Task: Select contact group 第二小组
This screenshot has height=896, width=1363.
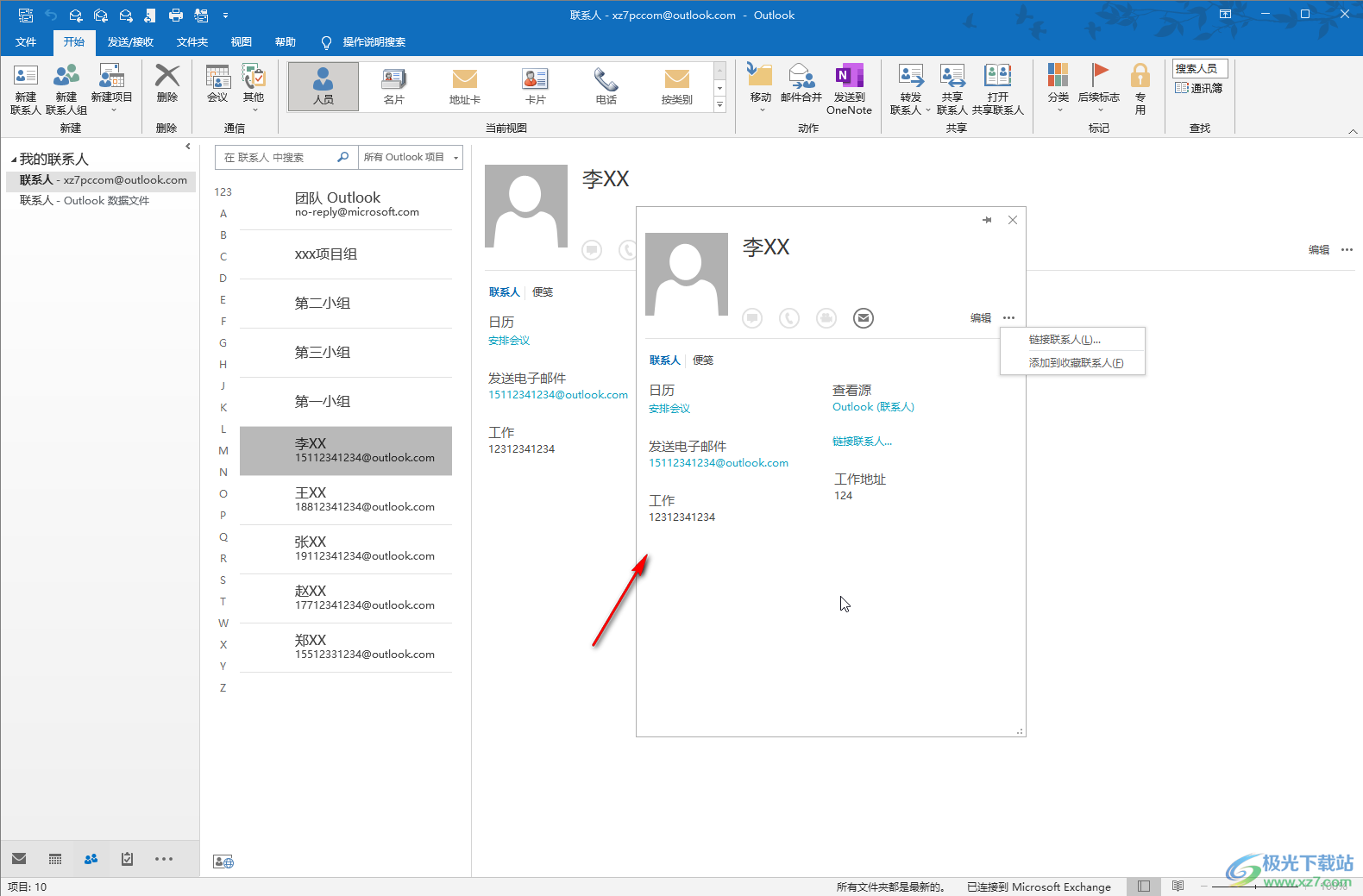Action: (x=346, y=303)
